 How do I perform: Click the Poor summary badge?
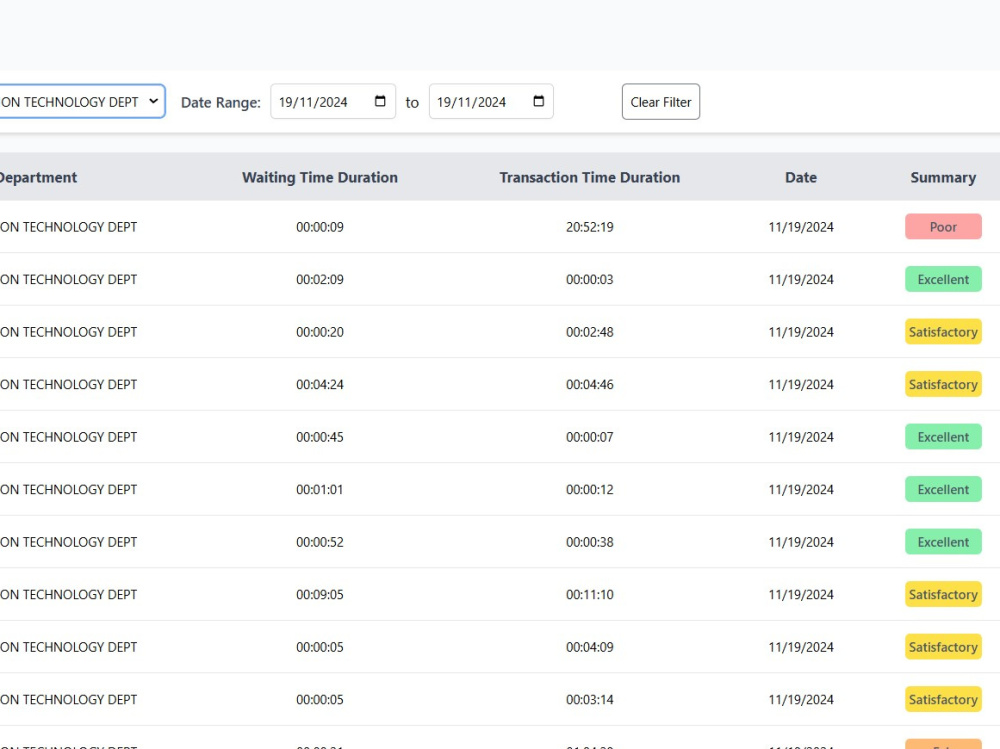(943, 226)
